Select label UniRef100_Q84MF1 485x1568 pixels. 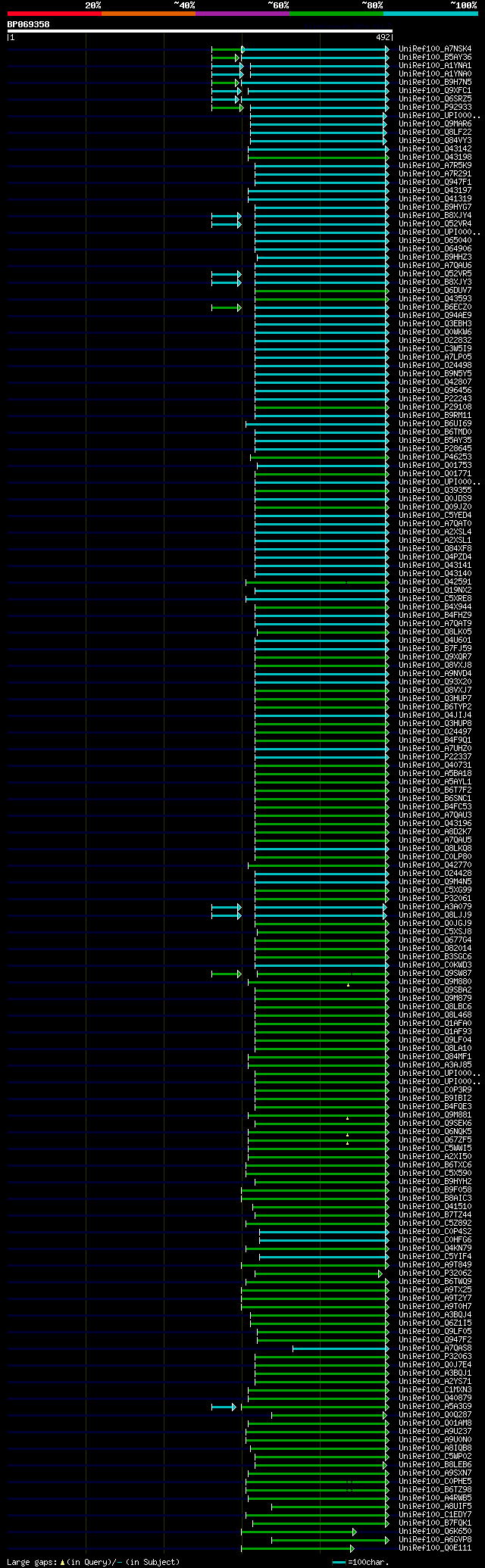tap(435, 1057)
